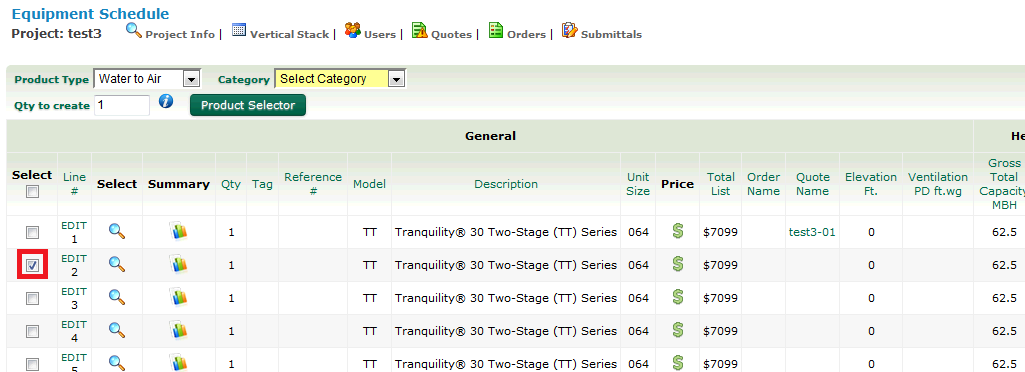Click the Product Selector button
The image size is (1025, 372).
click(x=248, y=105)
